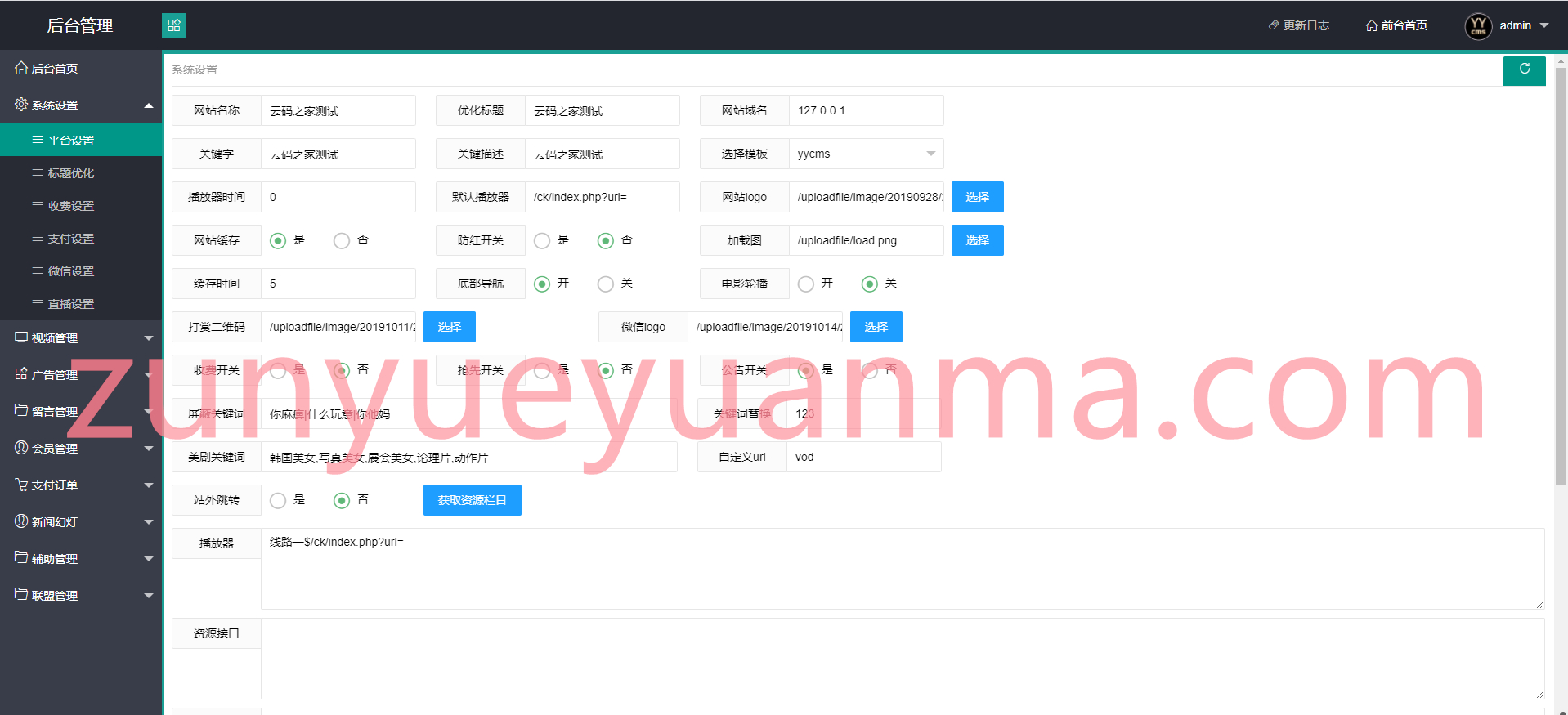Click 选择 button for 加载图
Viewport: 1568px width, 715px height.
click(977, 240)
